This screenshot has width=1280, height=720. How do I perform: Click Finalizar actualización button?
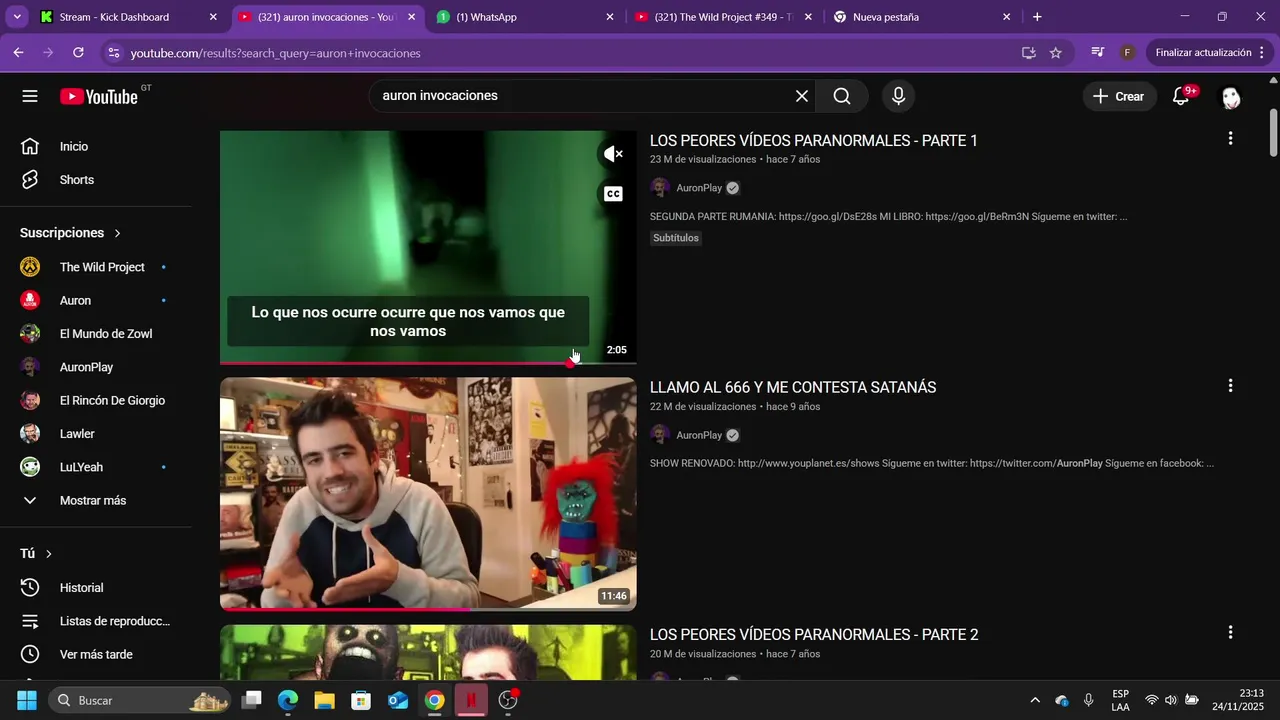point(1203,53)
